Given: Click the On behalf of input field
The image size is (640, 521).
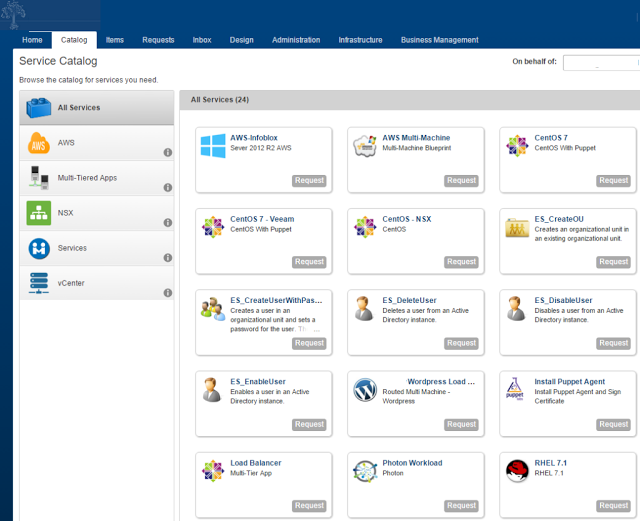Looking at the screenshot, I should click(601, 63).
